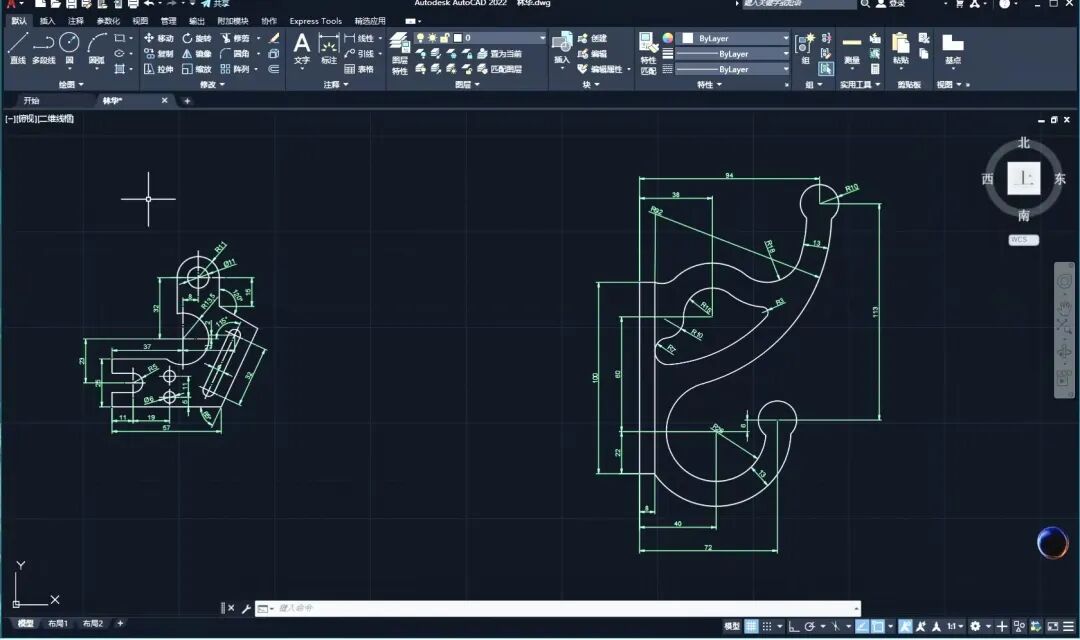Select the Move (移动) tool
The width and height of the screenshot is (1080, 640).
click(x=158, y=38)
